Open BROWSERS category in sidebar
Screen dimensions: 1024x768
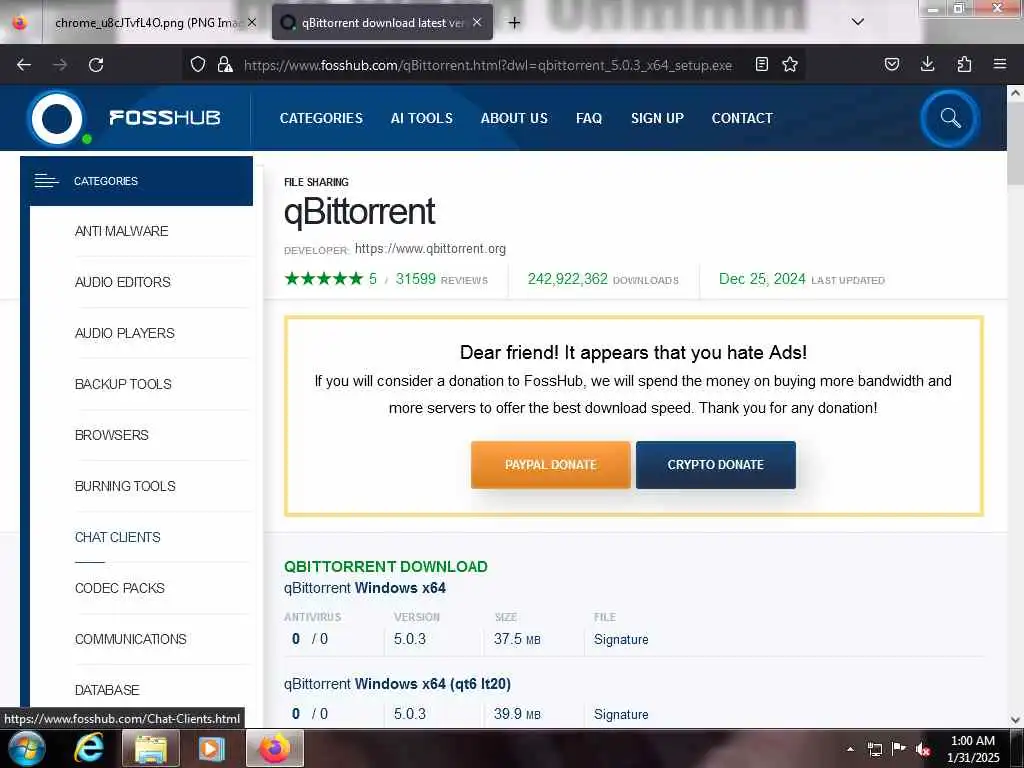[112, 435]
